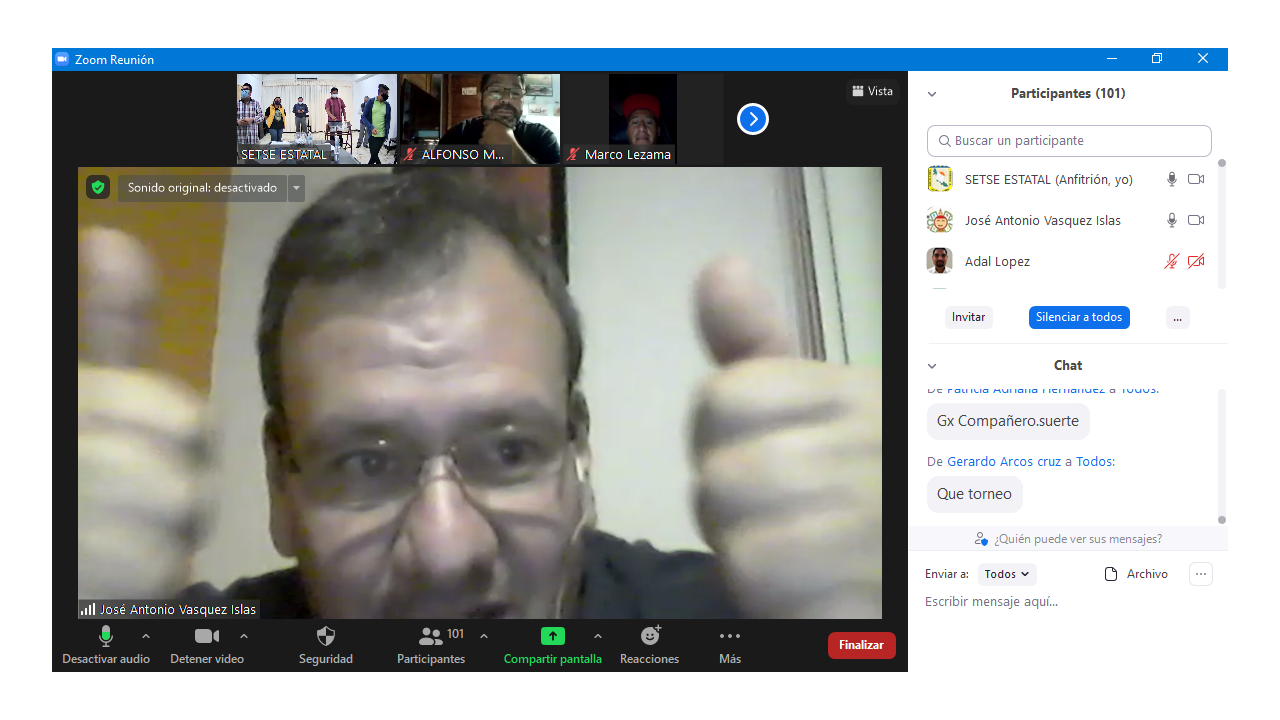Click the chat panel scrollbar
Viewport: 1280px width, 720px height.
point(1221,455)
